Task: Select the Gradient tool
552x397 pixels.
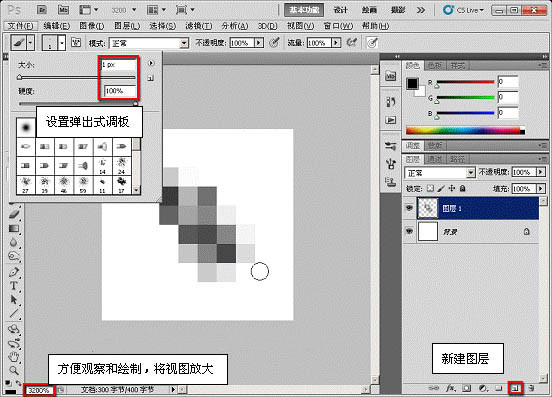Action: pyautogui.click(x=14, y=229)
